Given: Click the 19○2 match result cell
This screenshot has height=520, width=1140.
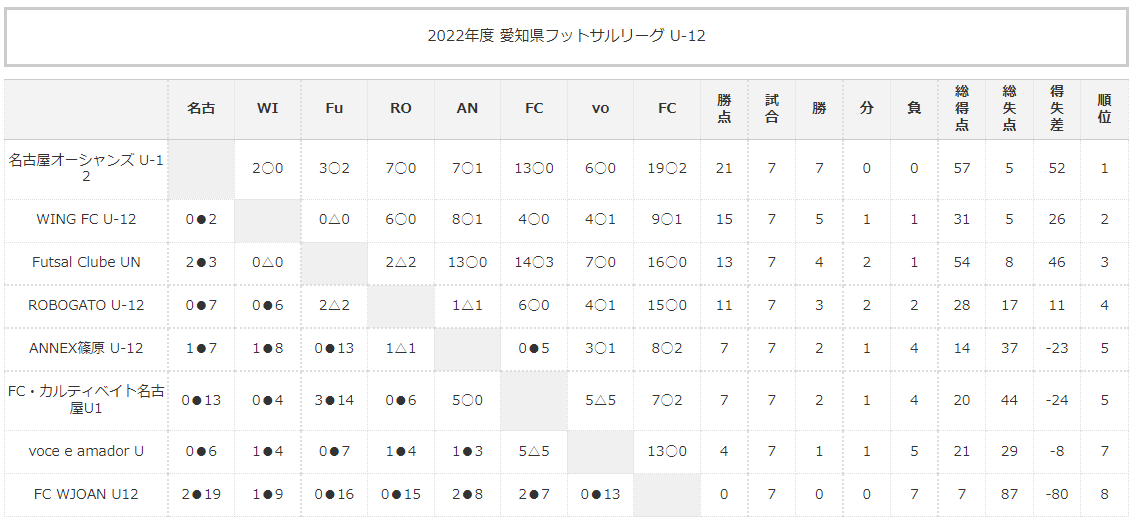Looking at the screenshot, I should pyautogui.click(x=667, y=168).
